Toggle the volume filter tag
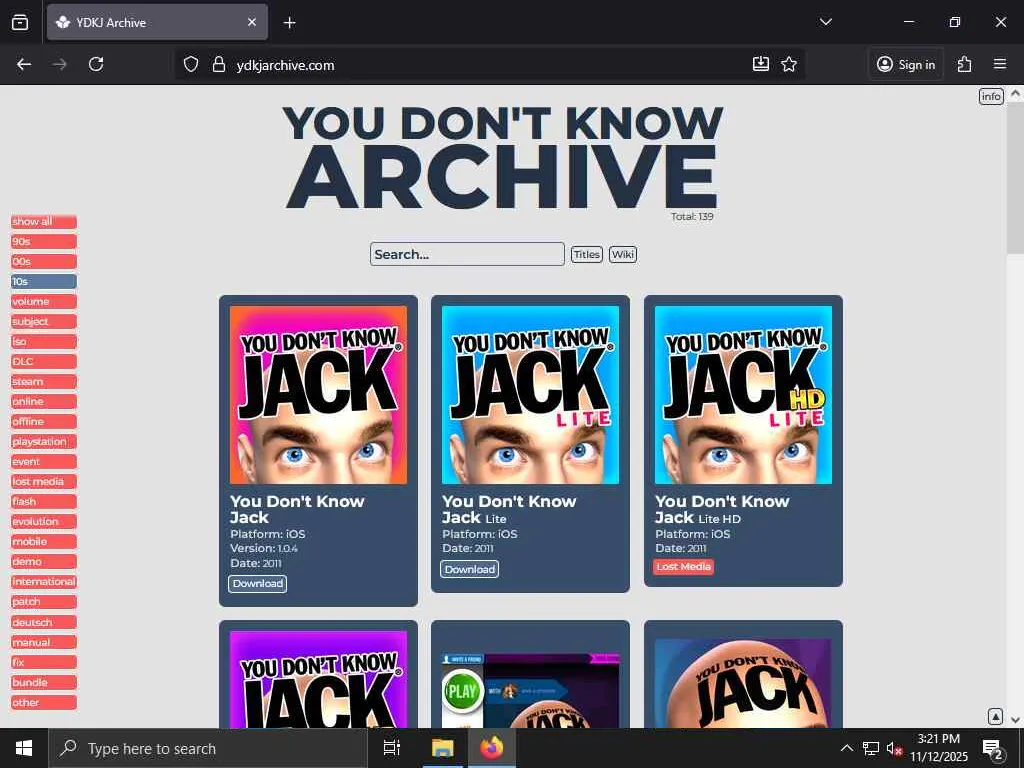The image size is (1024, 768). point(44,302)
